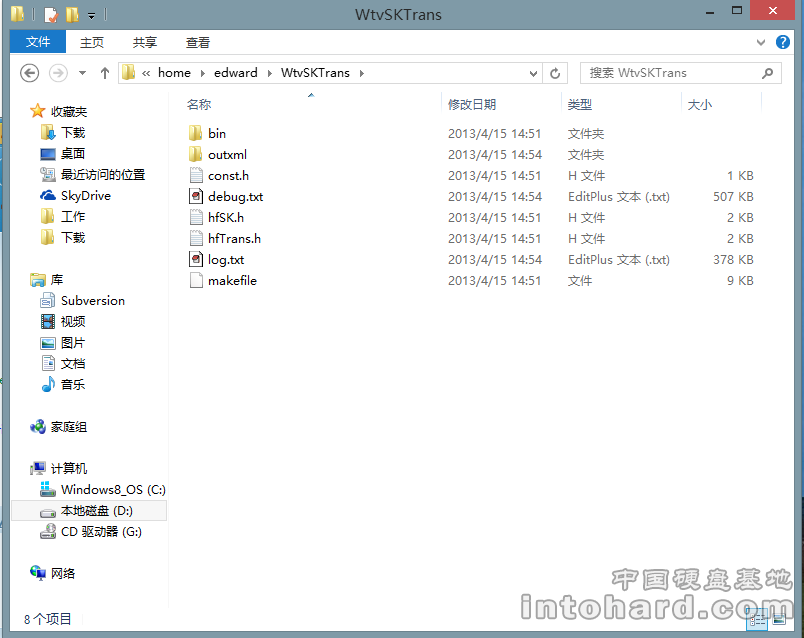Select the log.txt EditPlus file icon
The image size is (804, 638).
(x=196, y=260)
